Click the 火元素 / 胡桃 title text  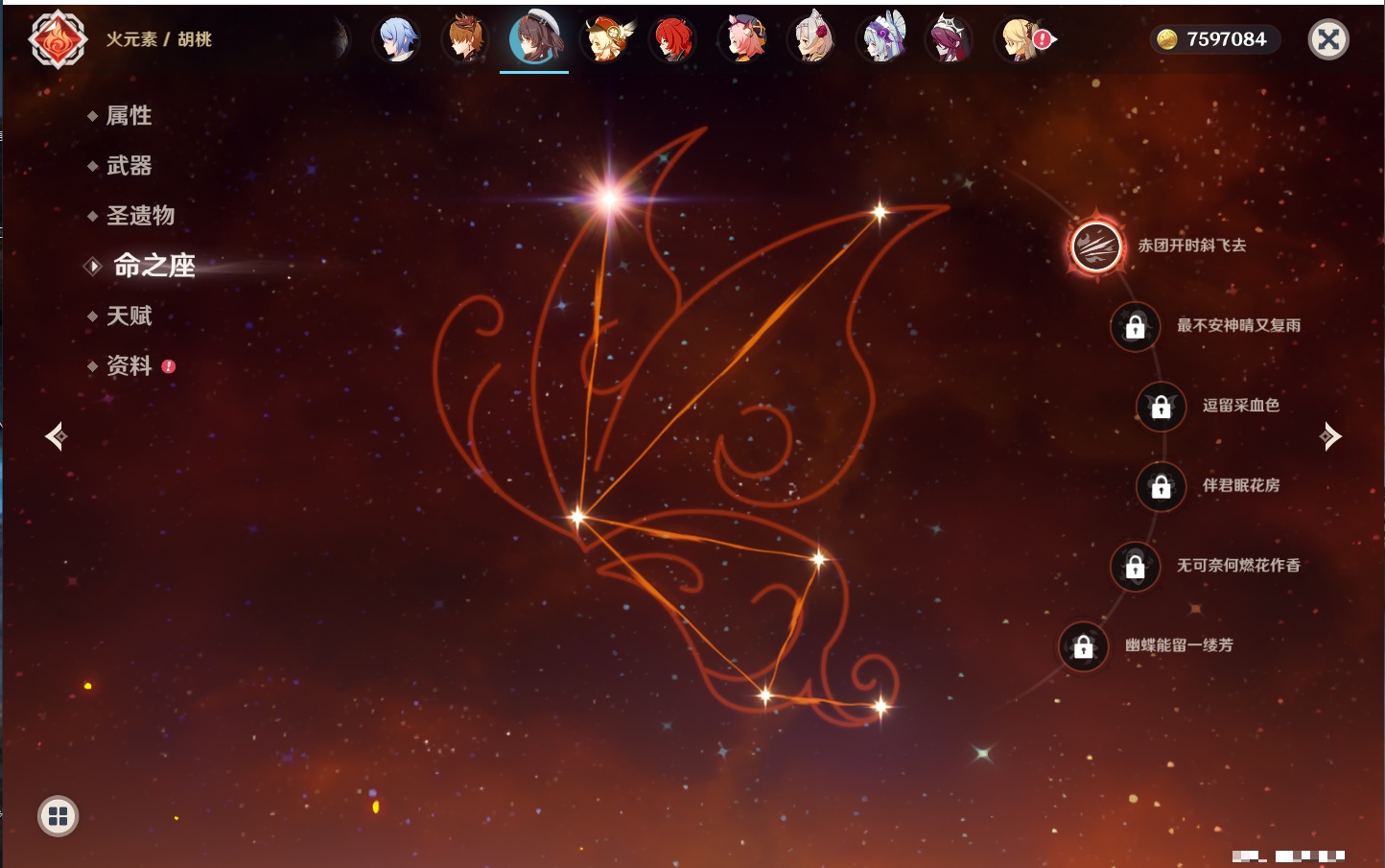click(159, 39)
